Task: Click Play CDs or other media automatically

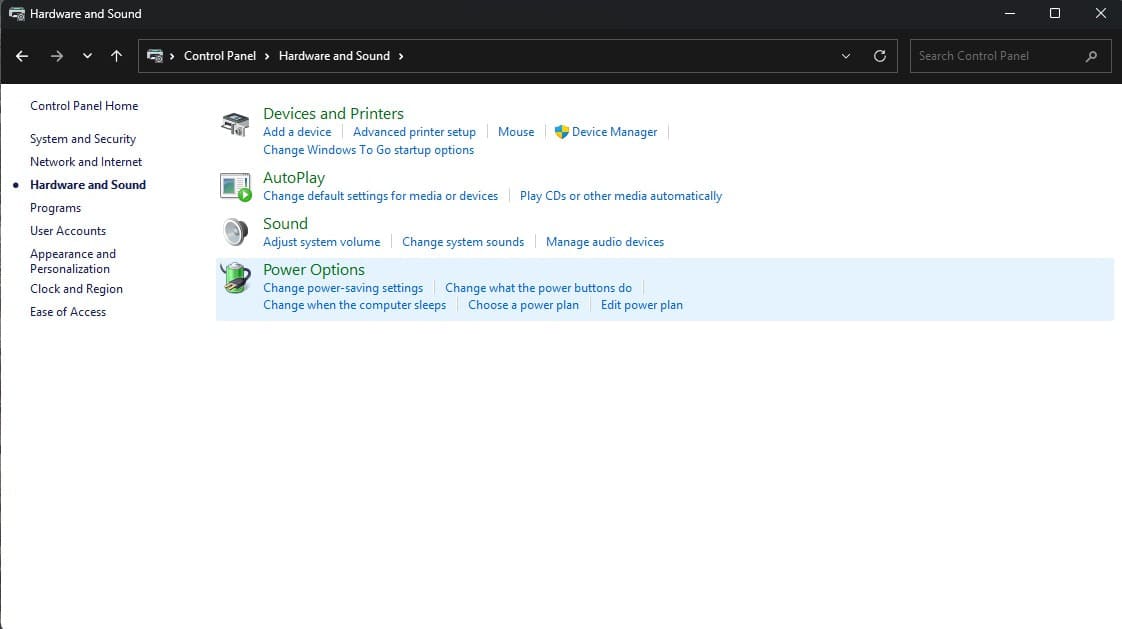Action: click(620, 196)
